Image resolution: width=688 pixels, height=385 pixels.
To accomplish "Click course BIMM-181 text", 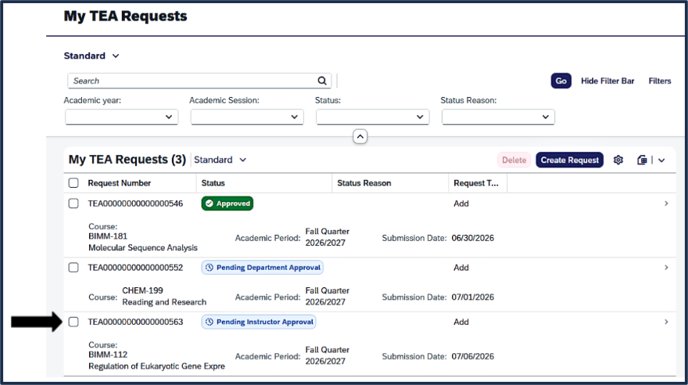I will tap(108, 236).
